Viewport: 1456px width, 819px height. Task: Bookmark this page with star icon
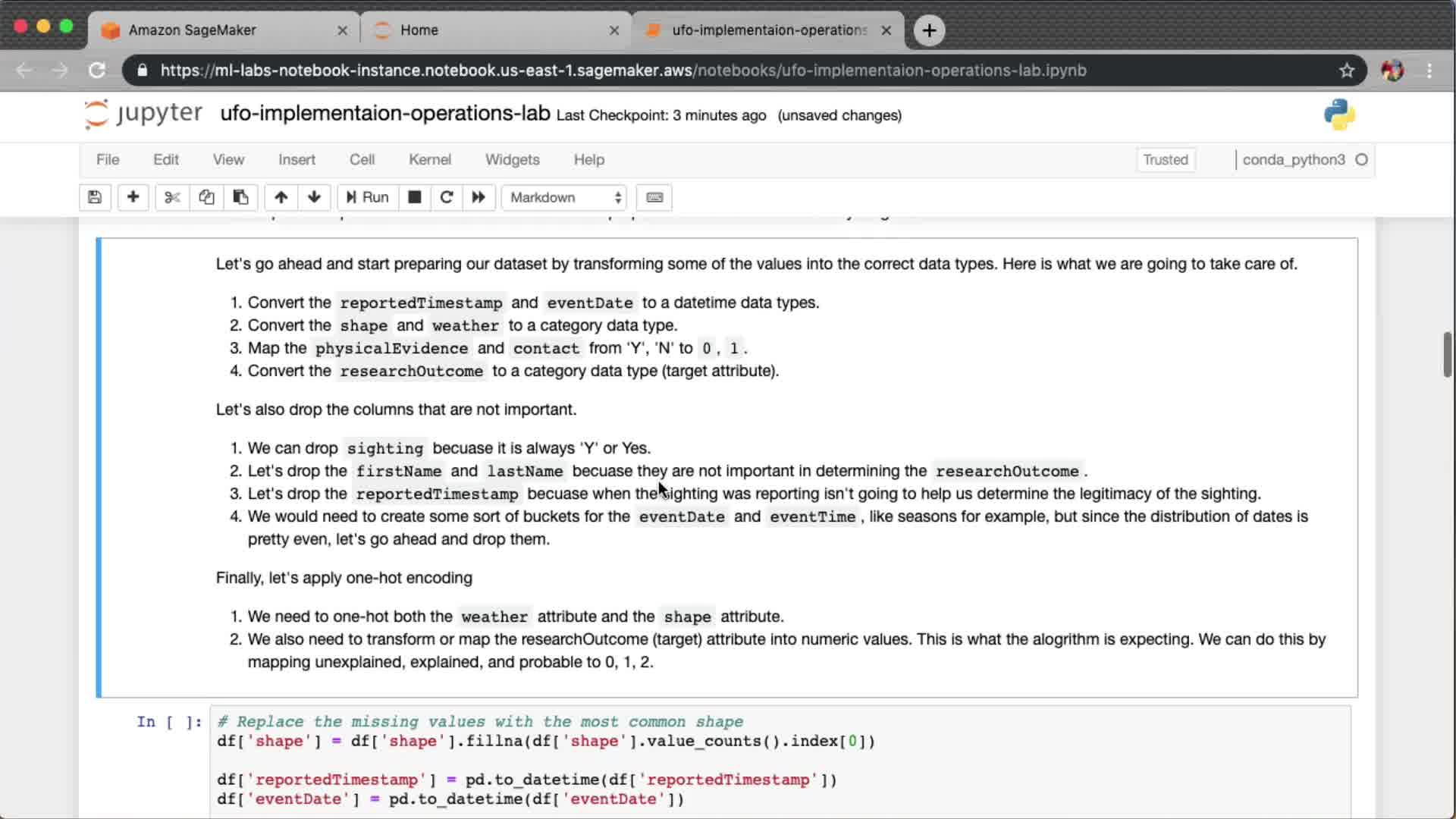[x=1346, y=71]
